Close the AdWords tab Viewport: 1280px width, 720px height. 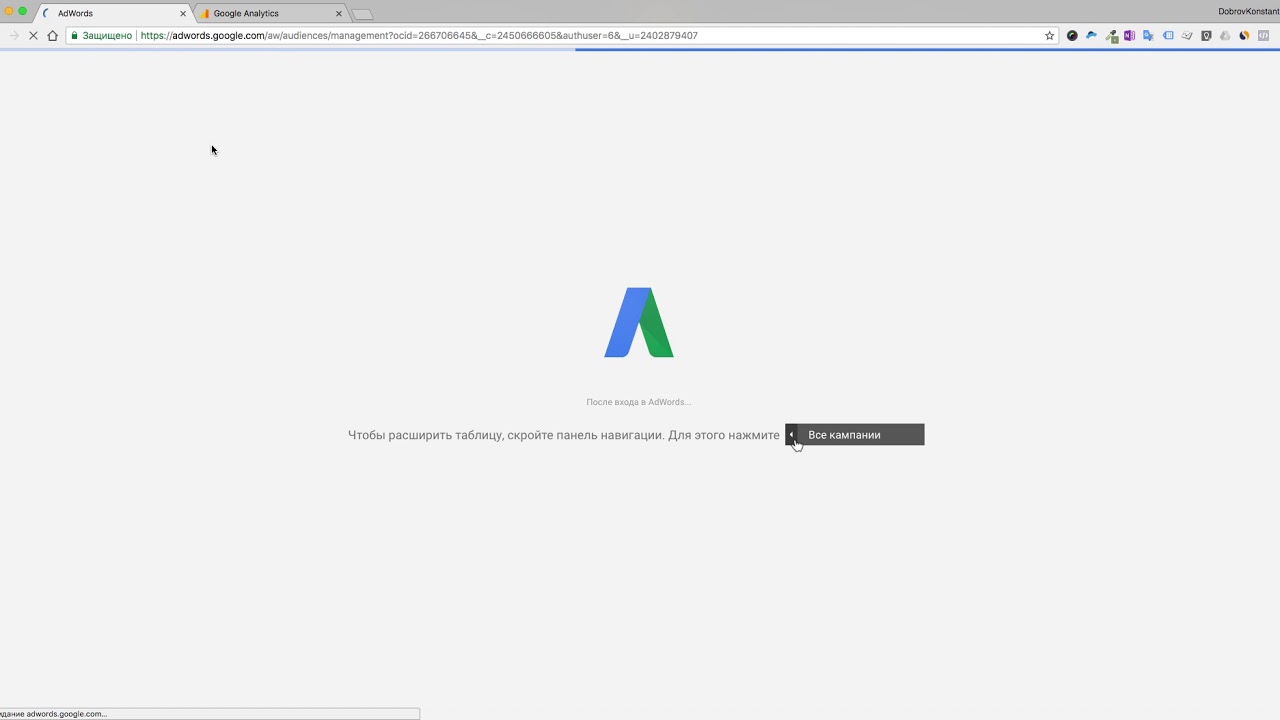click(x=183, y=14)
